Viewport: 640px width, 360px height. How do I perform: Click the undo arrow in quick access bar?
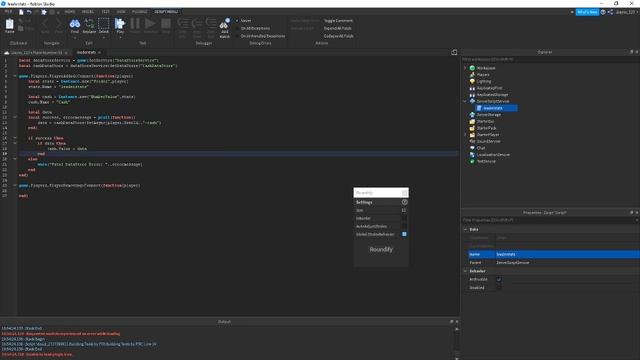point(29,12)
